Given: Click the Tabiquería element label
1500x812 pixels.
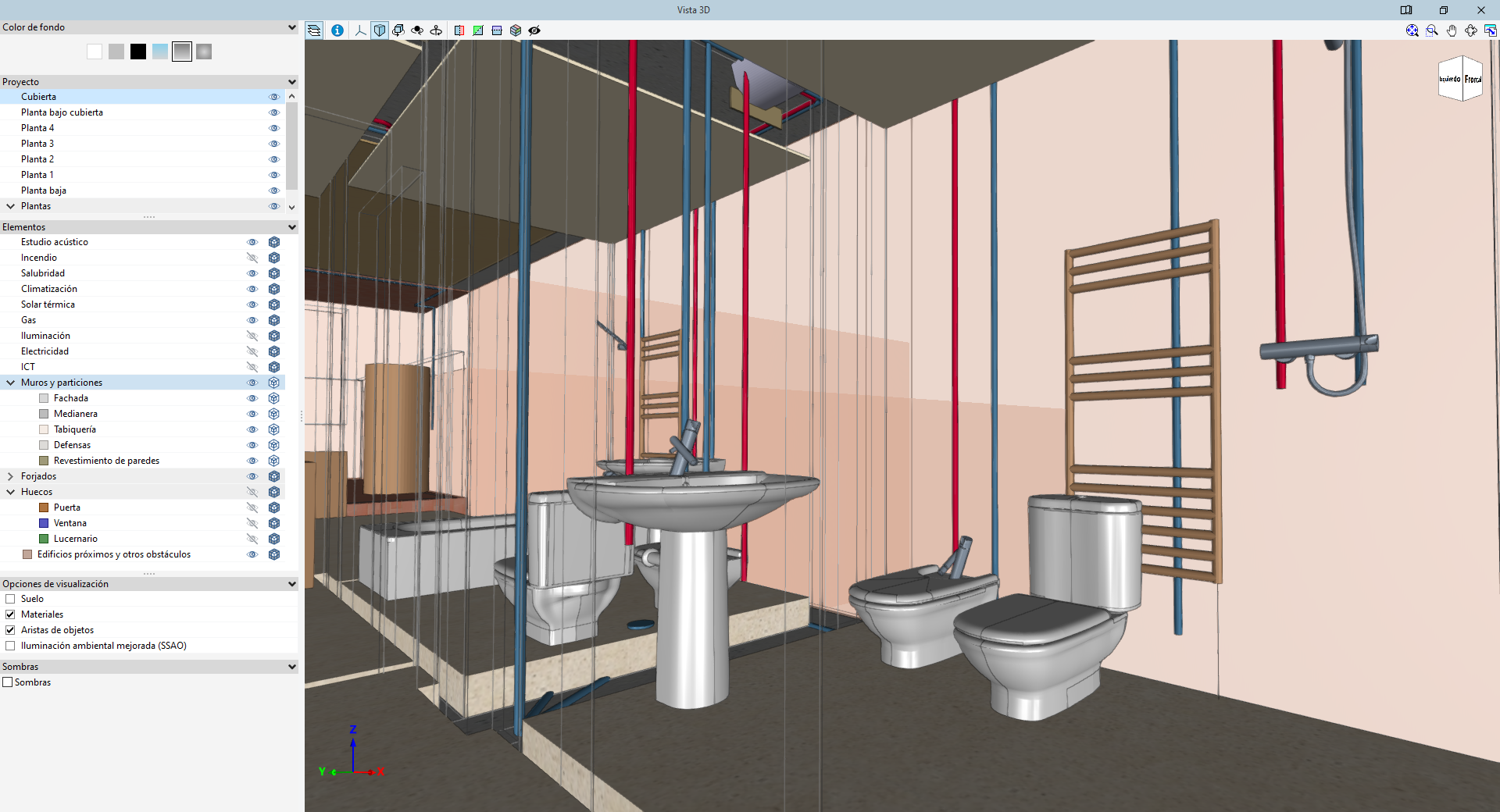Looking at the screenshot, I should click(75, 429).
